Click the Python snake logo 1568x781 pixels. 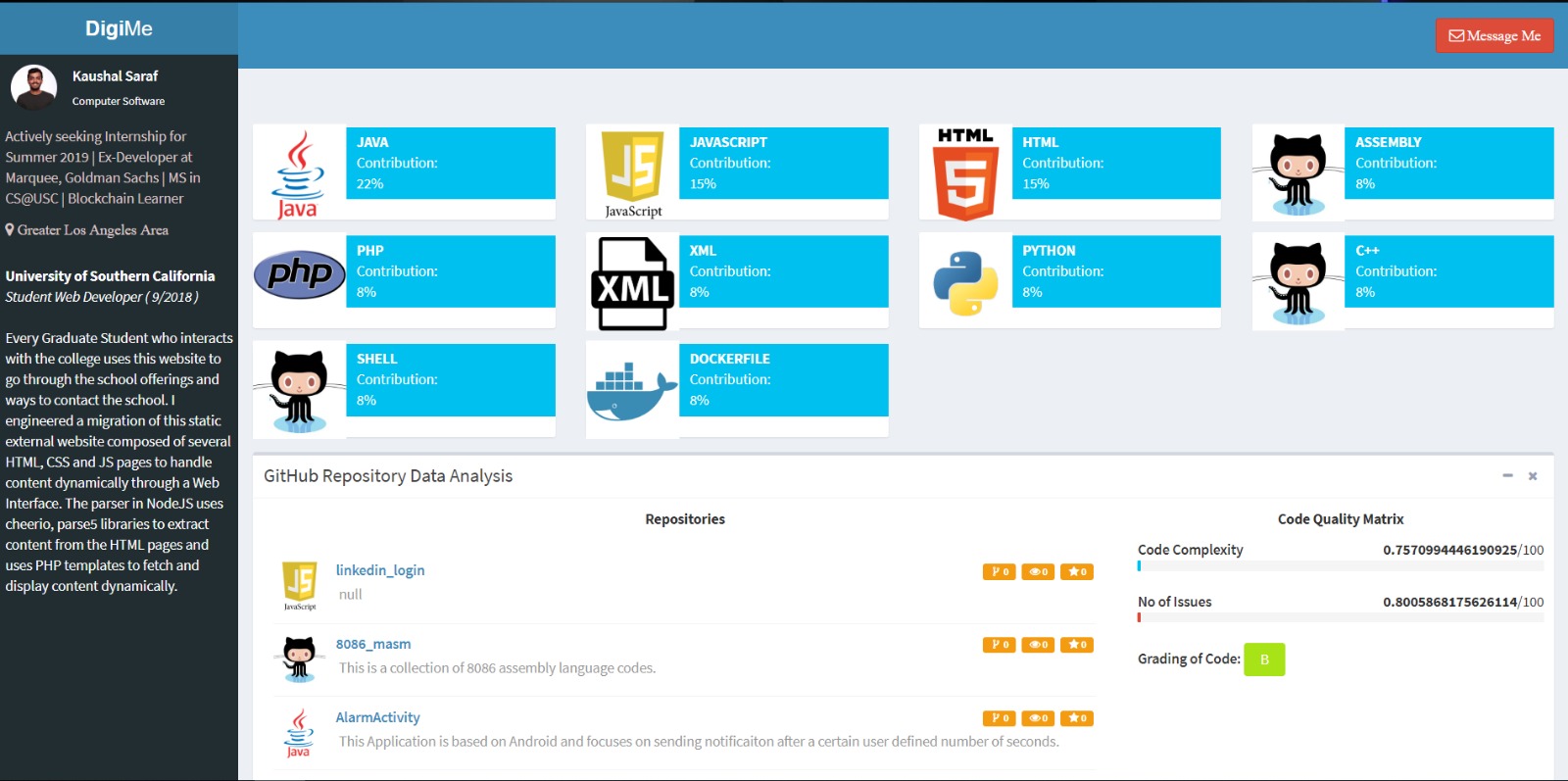(965, 283)
